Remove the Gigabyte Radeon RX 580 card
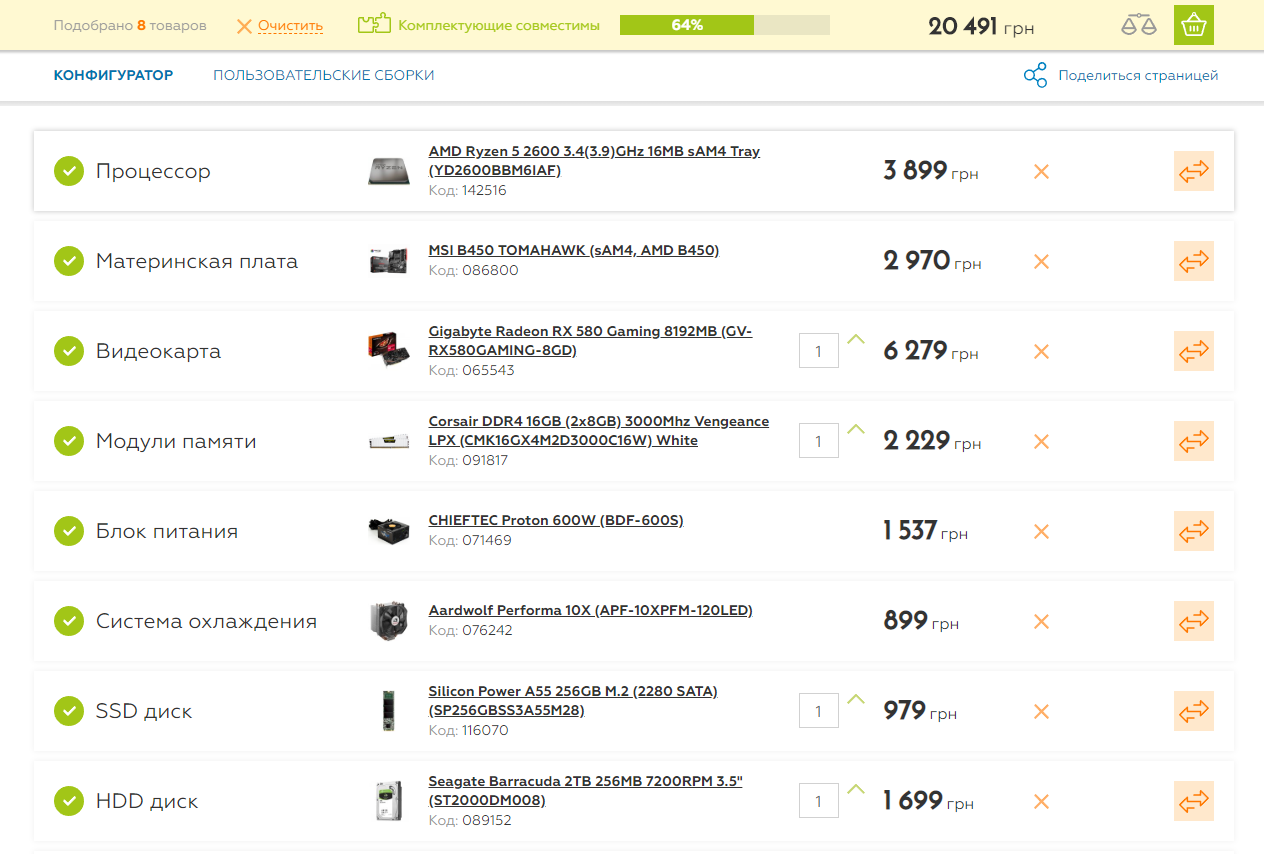 (x=1041, y=351)
